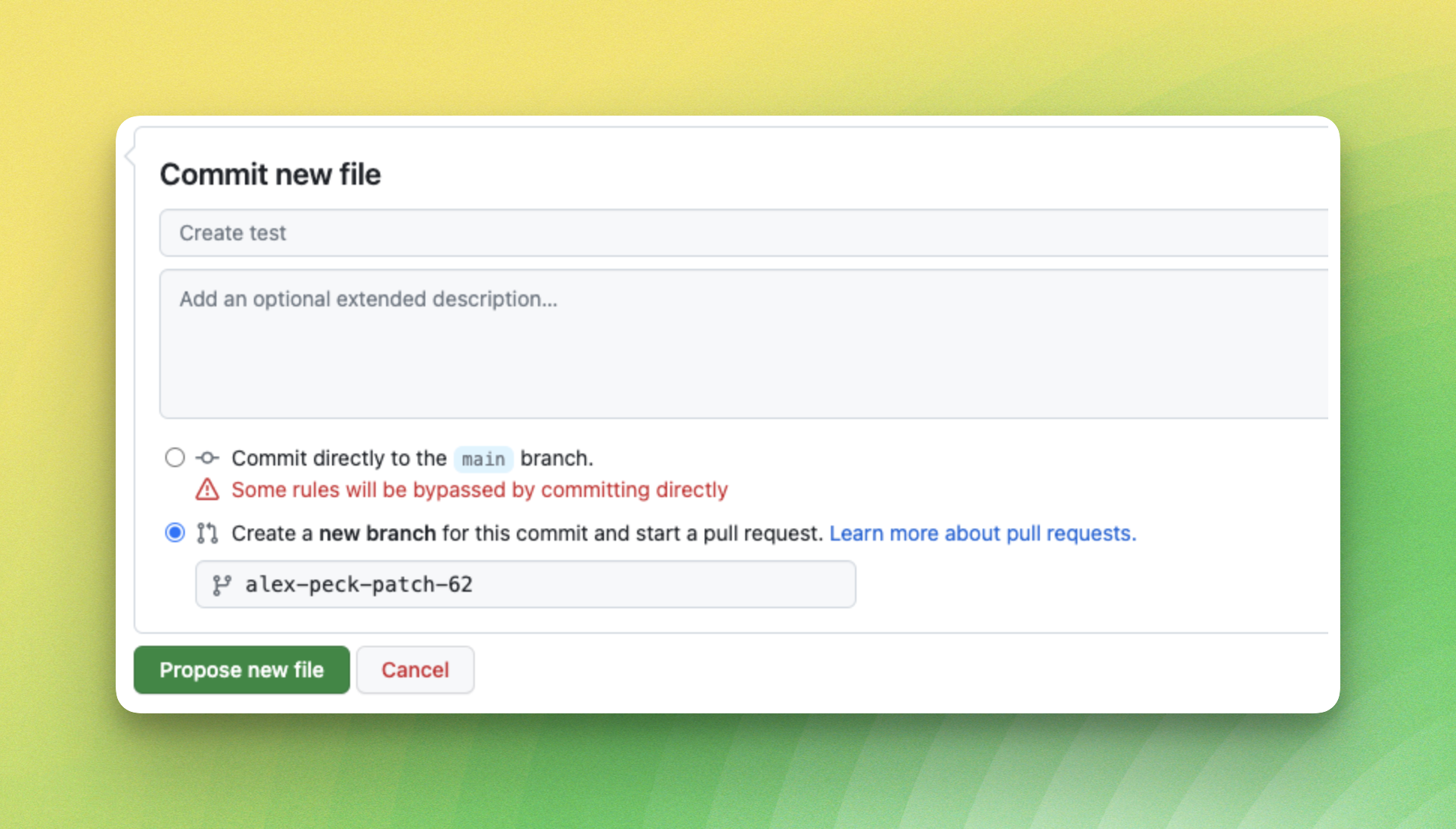Click the branch icon in the branch name field
The image size is (1456, 829).
(222, 585)
